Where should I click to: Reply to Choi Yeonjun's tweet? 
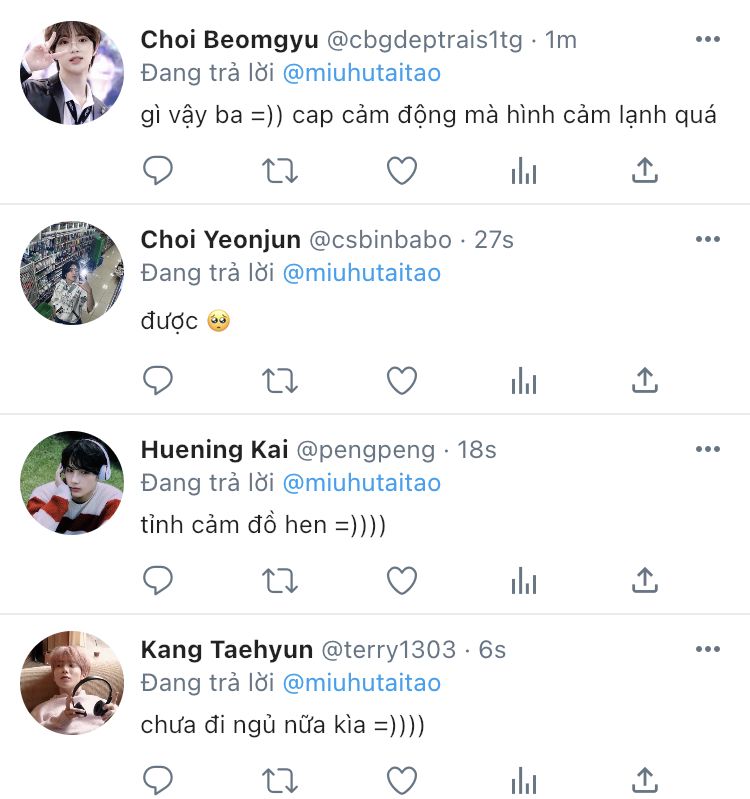(x=158, y=380)
